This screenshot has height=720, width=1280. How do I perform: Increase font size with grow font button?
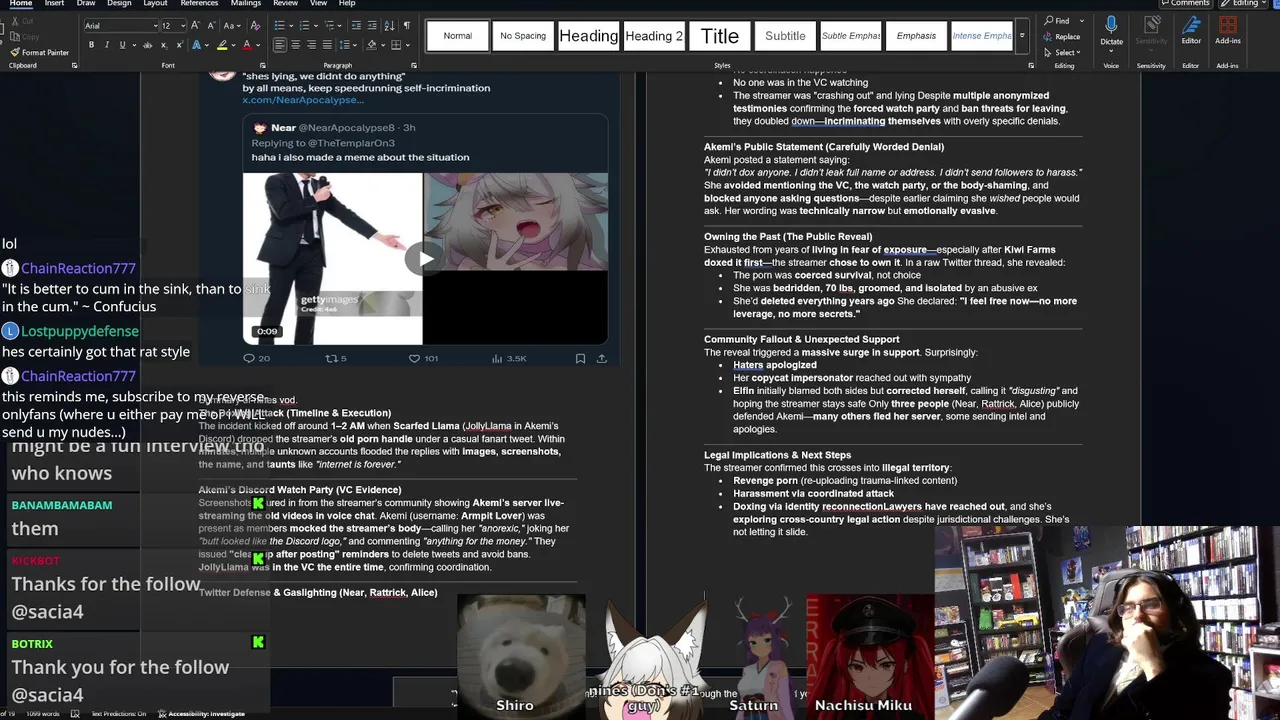[195, 25]
